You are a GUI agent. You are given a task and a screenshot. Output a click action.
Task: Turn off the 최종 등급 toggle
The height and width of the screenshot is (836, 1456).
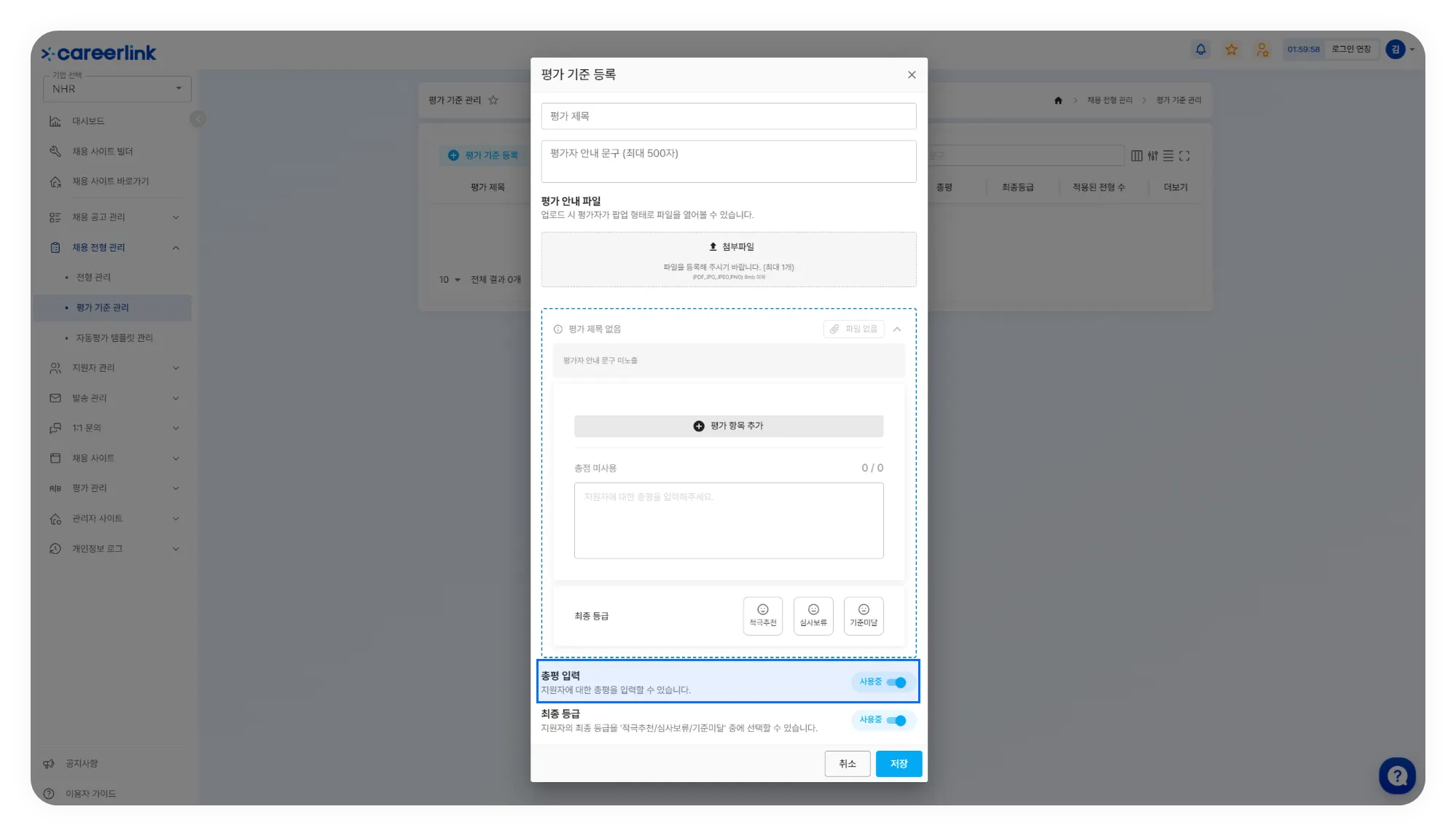click(896, 720)
